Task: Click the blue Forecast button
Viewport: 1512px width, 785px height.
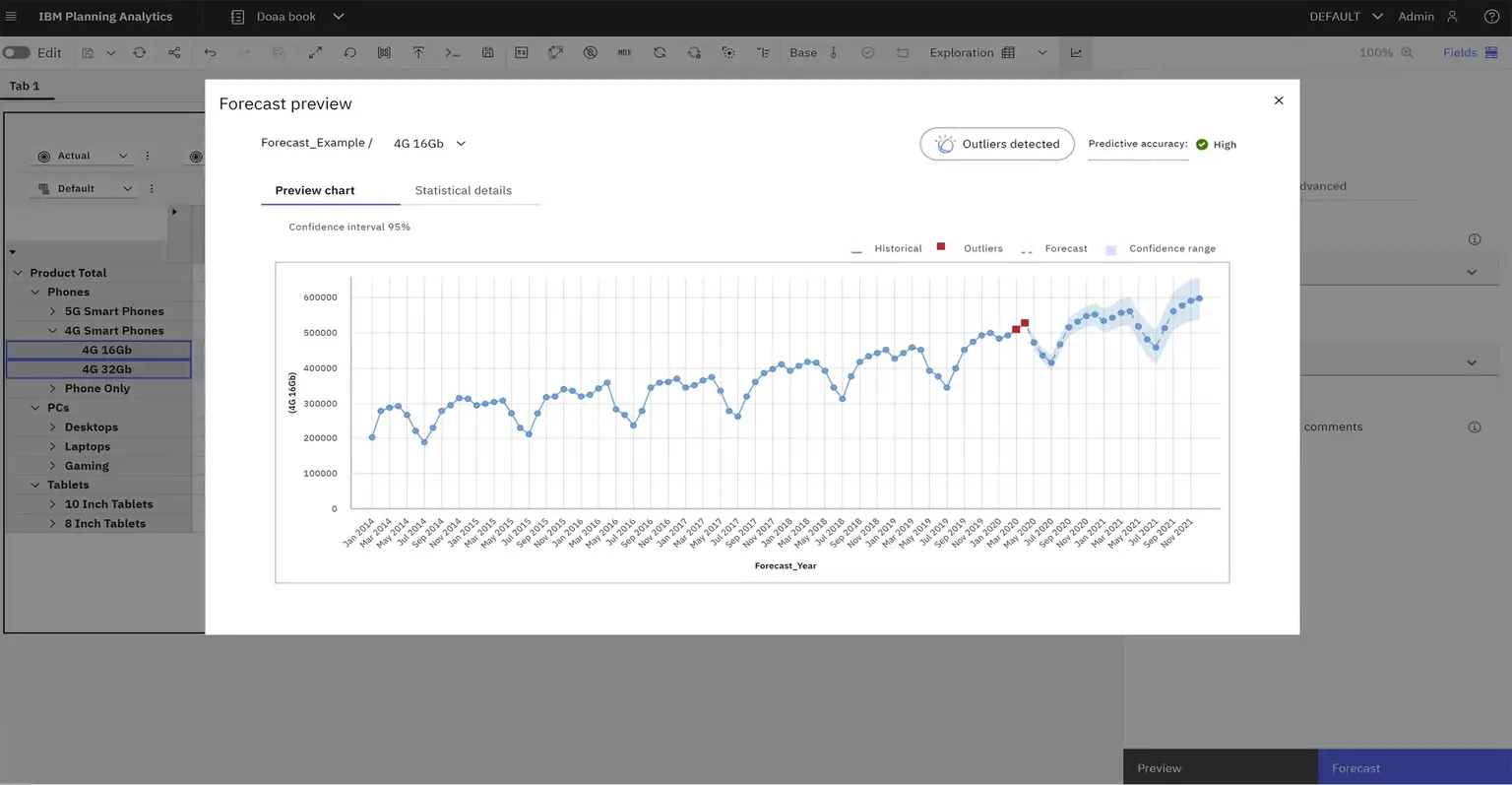Action: tap(1355, 768)
